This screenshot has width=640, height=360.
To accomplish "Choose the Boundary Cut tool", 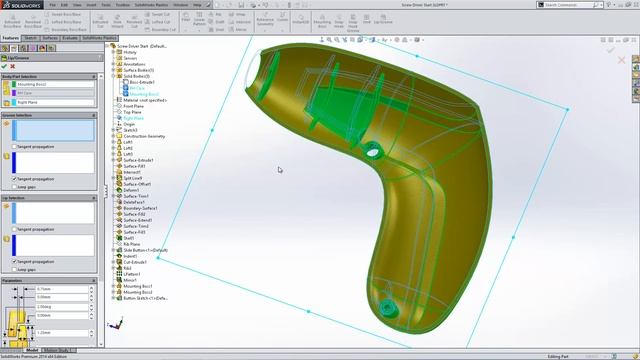I will click(x=160, y=29).
